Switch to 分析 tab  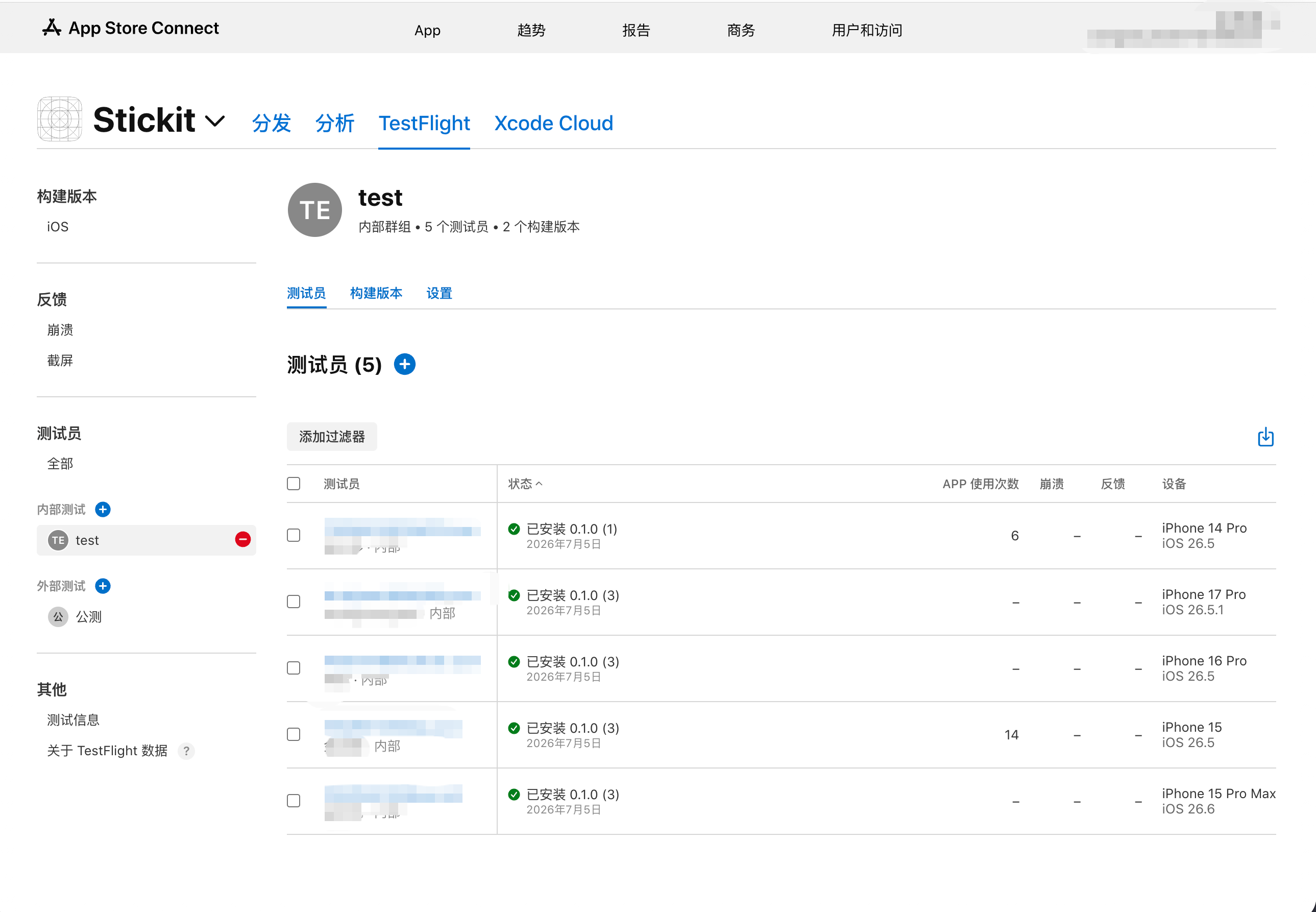tap(335, 123)
